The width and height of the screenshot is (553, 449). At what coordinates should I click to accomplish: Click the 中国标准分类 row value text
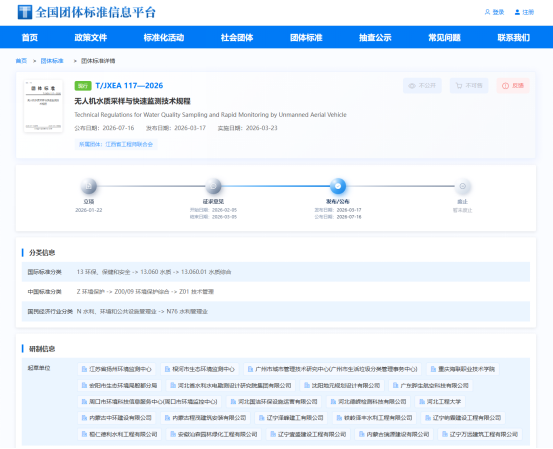click(x=145, y=292)
